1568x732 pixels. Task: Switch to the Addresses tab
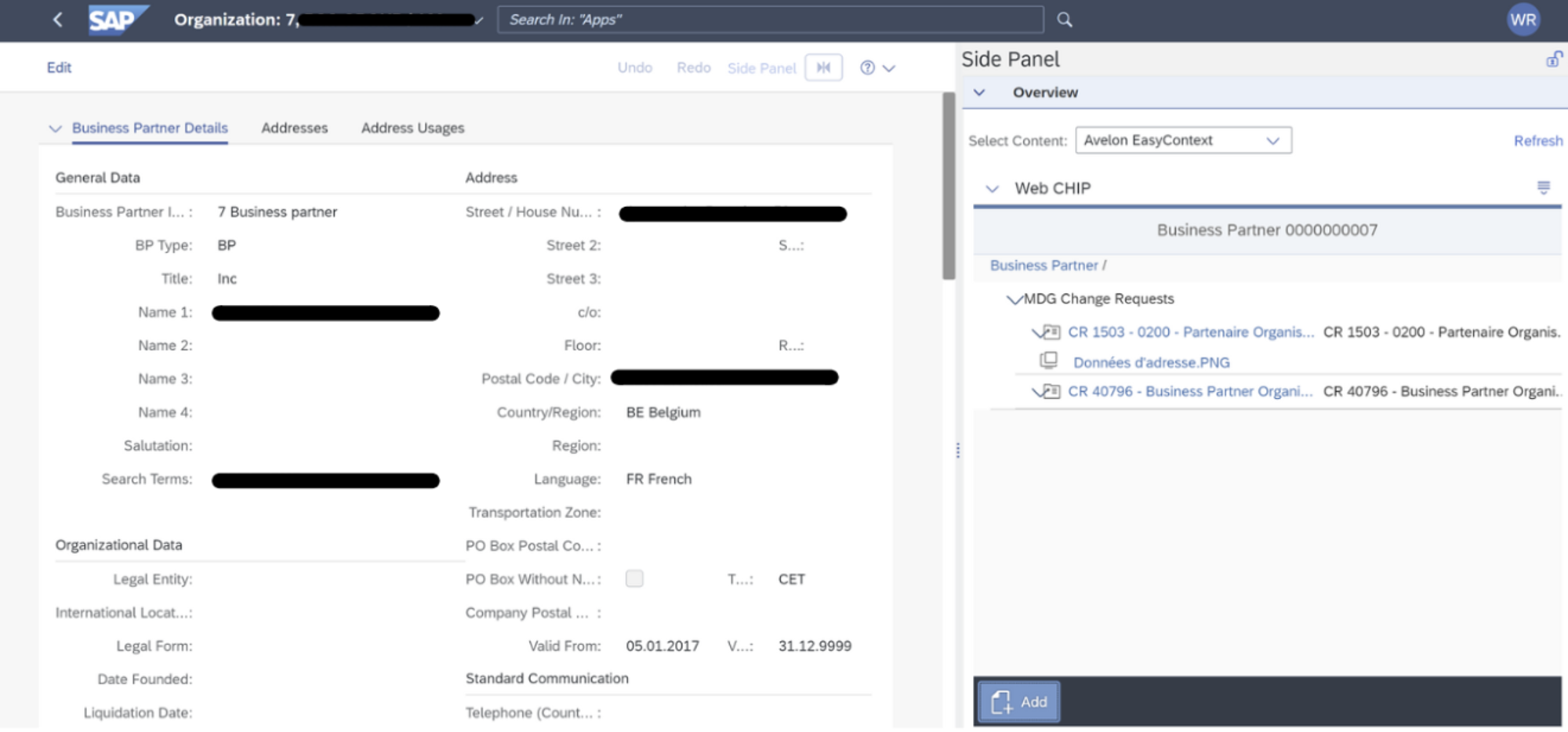[x=294, y=128]
